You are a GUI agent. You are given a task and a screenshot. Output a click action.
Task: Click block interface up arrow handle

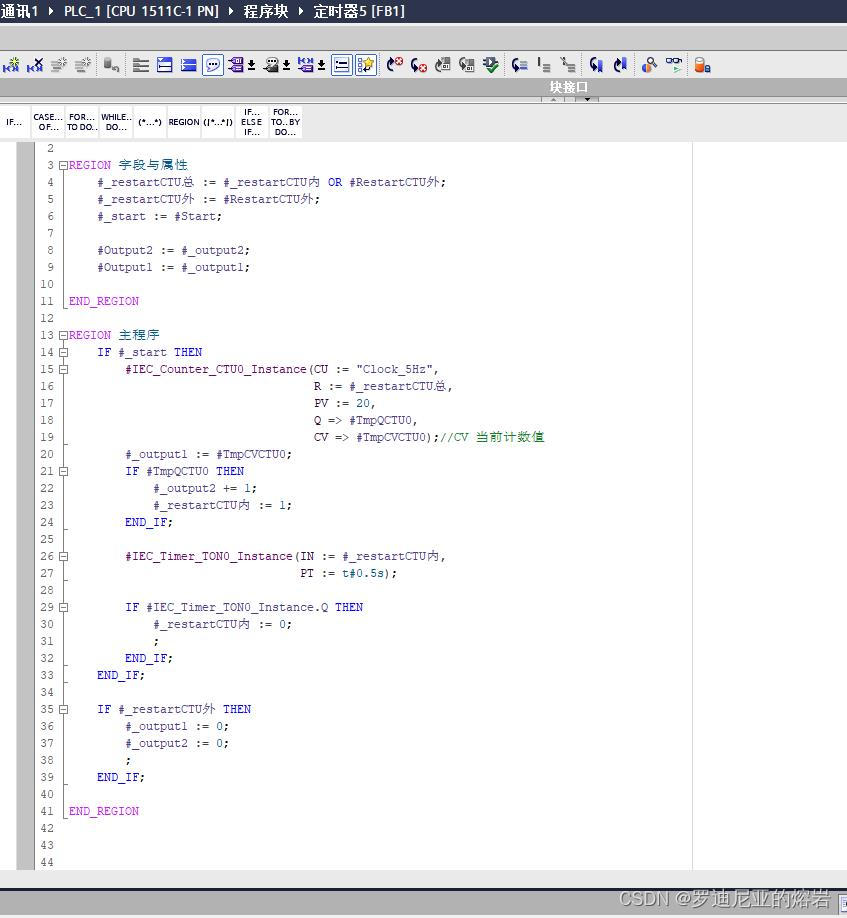tap(553, 100)
